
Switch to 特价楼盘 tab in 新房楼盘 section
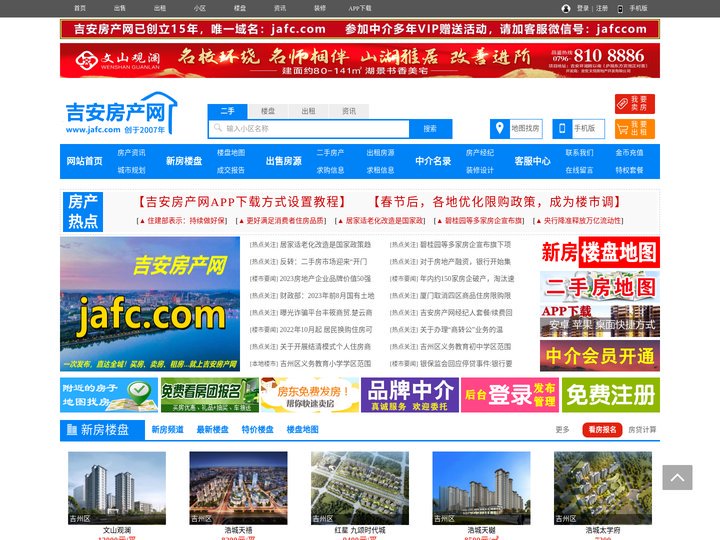[x=258, y=430]
